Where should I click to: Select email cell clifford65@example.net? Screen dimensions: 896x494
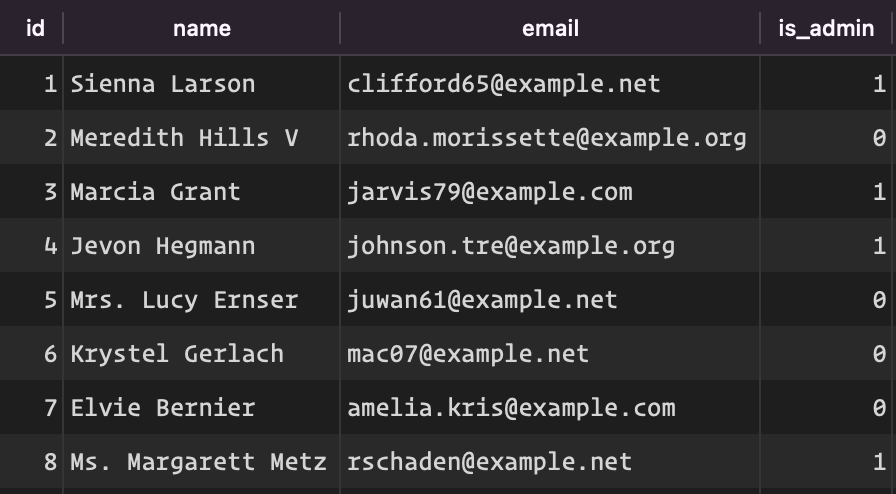(550, 83)
